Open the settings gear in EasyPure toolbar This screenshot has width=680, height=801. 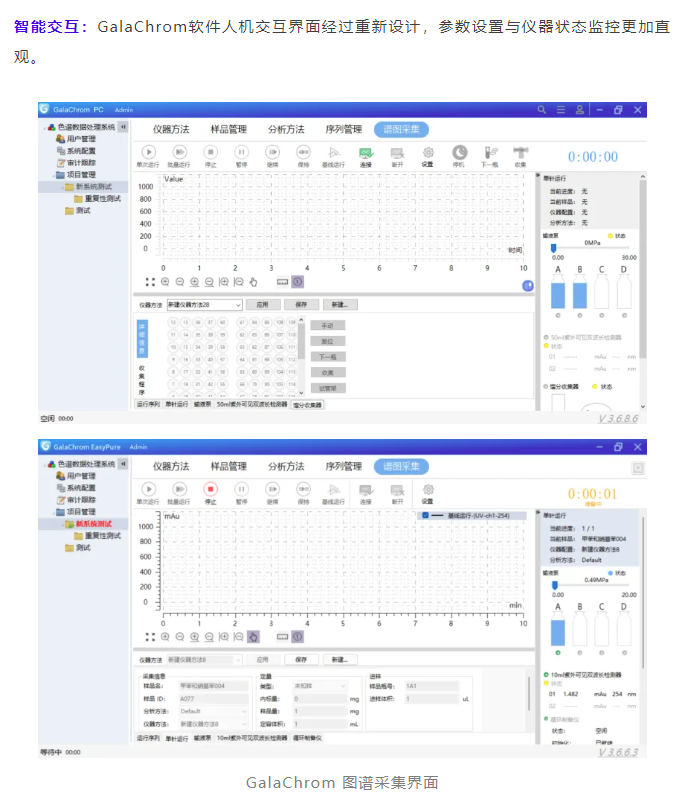(428, 489)
